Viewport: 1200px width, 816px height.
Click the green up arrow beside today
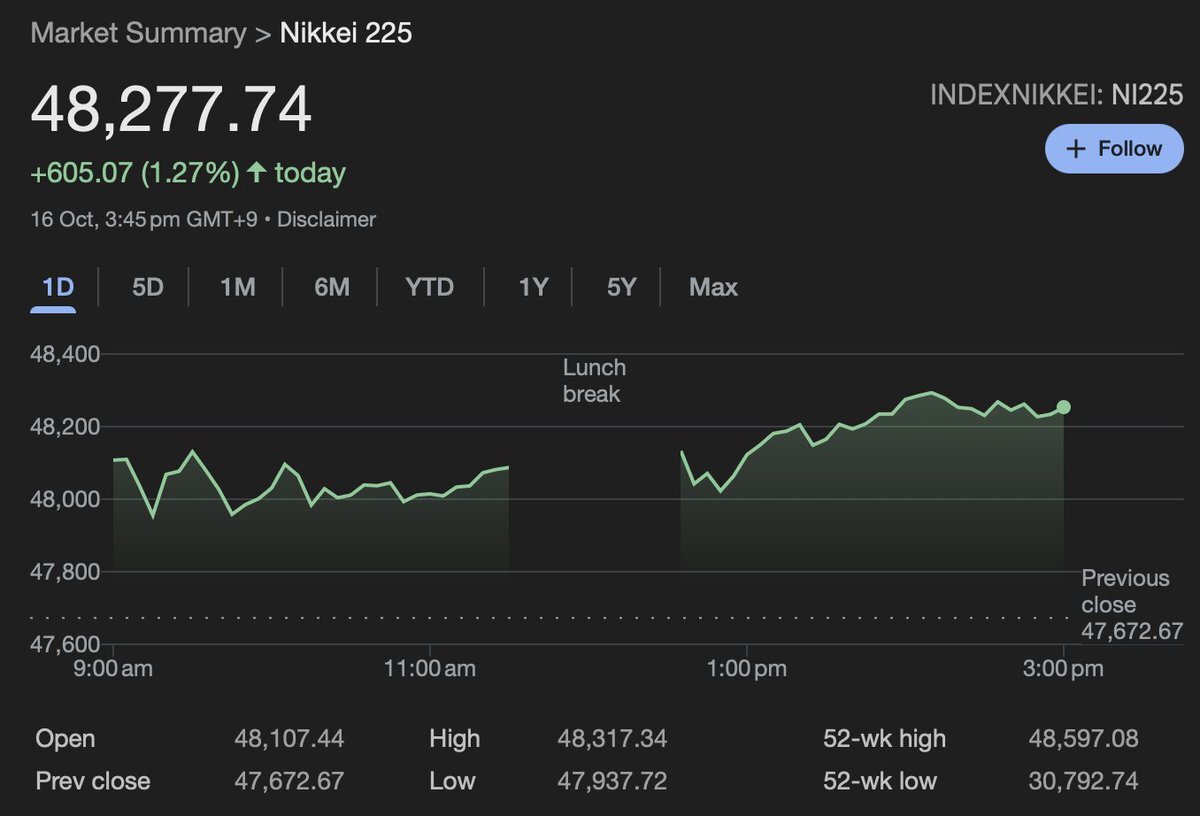257,173
